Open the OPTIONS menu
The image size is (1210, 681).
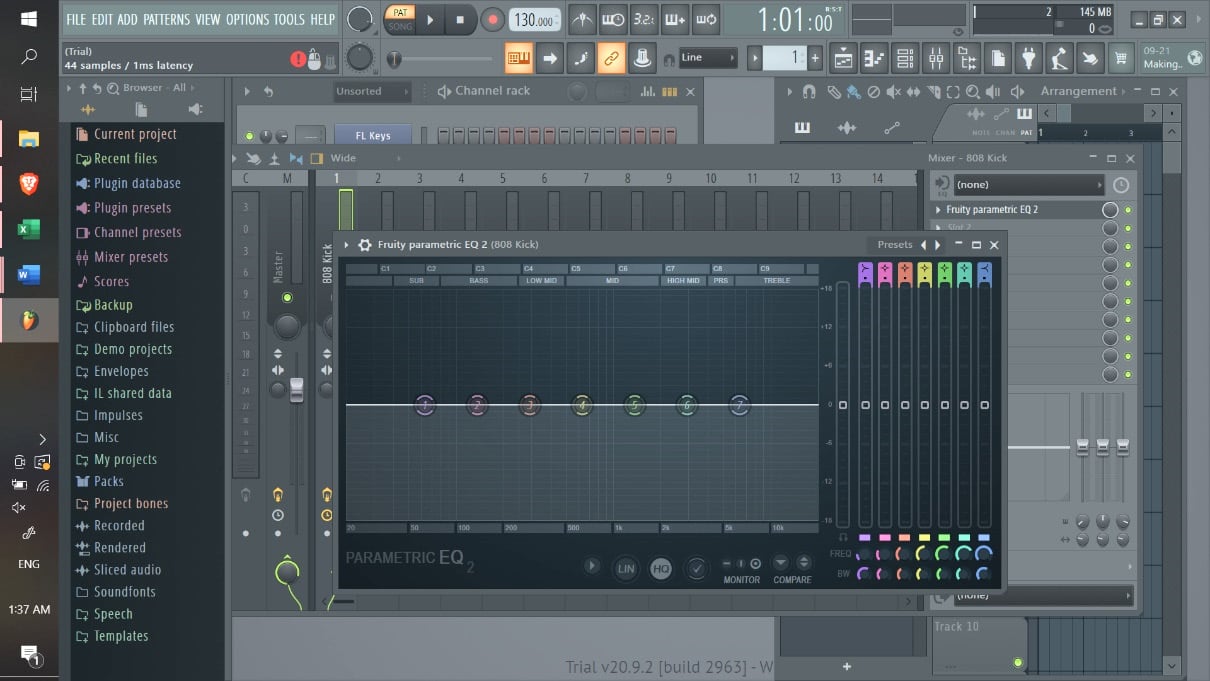click(x=247, y=19)
